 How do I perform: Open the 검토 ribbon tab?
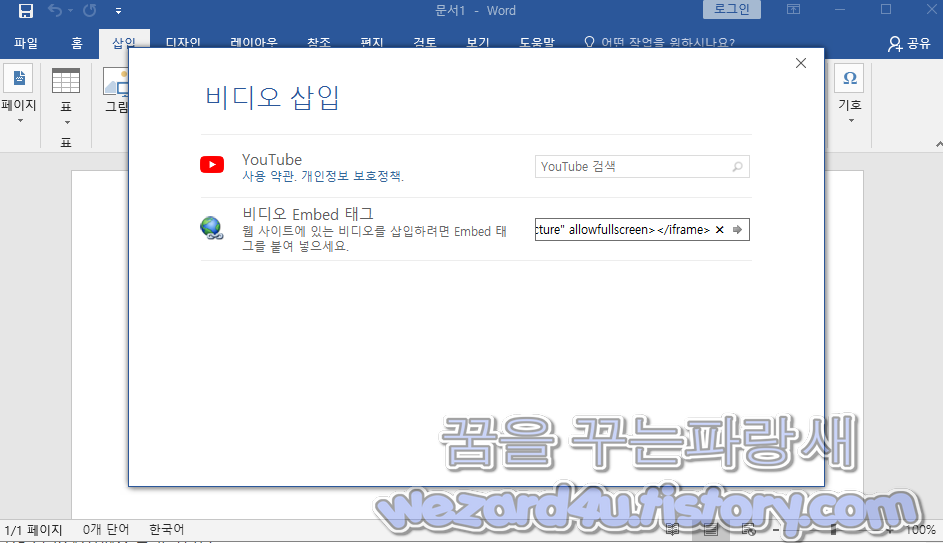point(425,43)
